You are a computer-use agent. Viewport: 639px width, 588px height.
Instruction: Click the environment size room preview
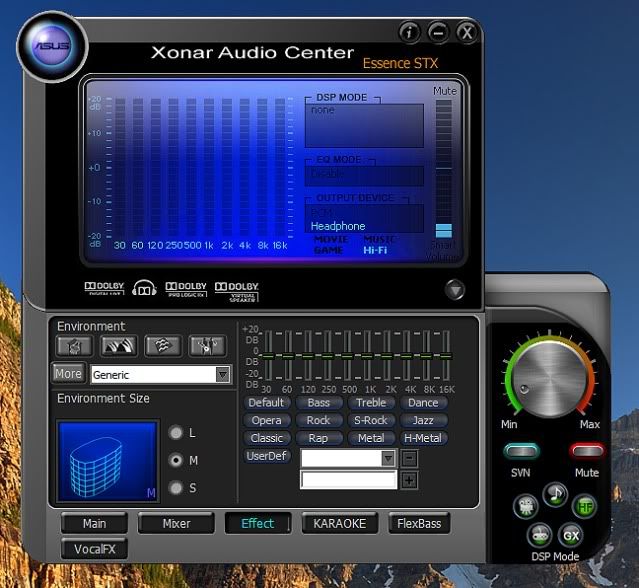(x=108, y=460)
